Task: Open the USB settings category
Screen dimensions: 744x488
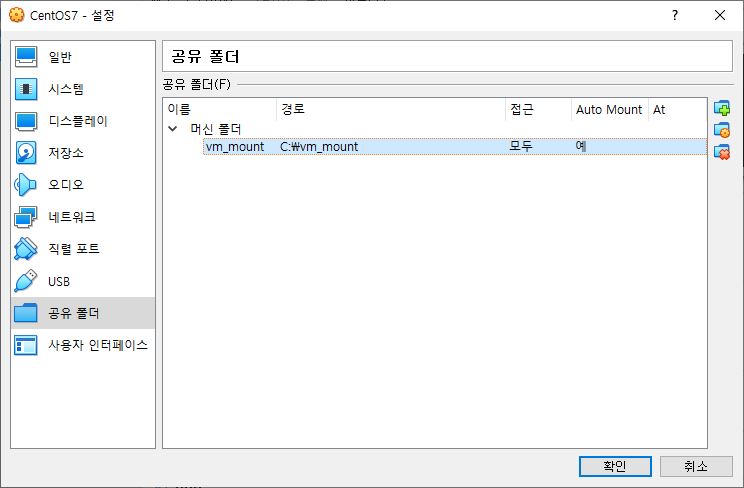Action: click(83, 281)
